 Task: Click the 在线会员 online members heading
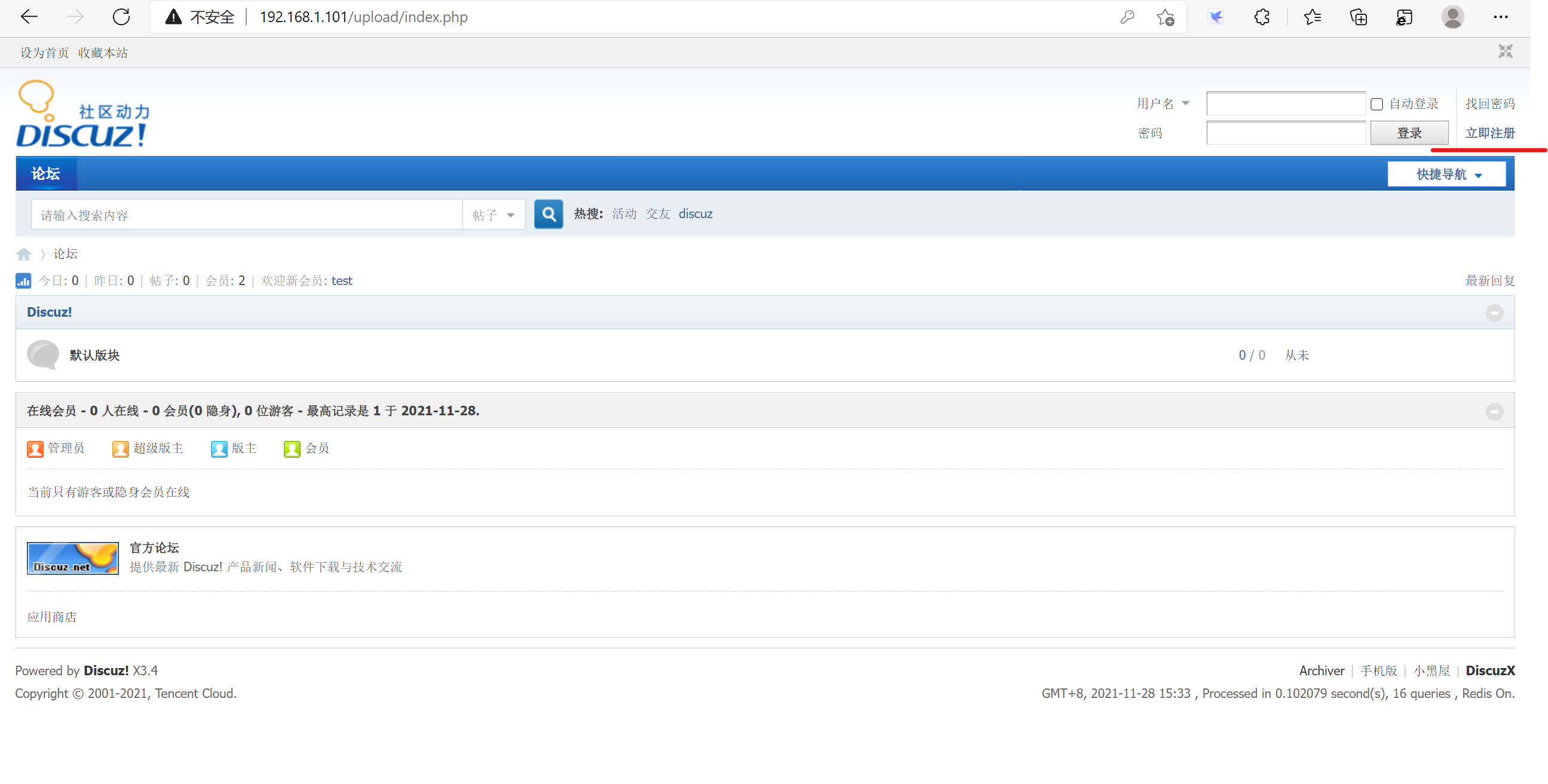click(253, 411)
